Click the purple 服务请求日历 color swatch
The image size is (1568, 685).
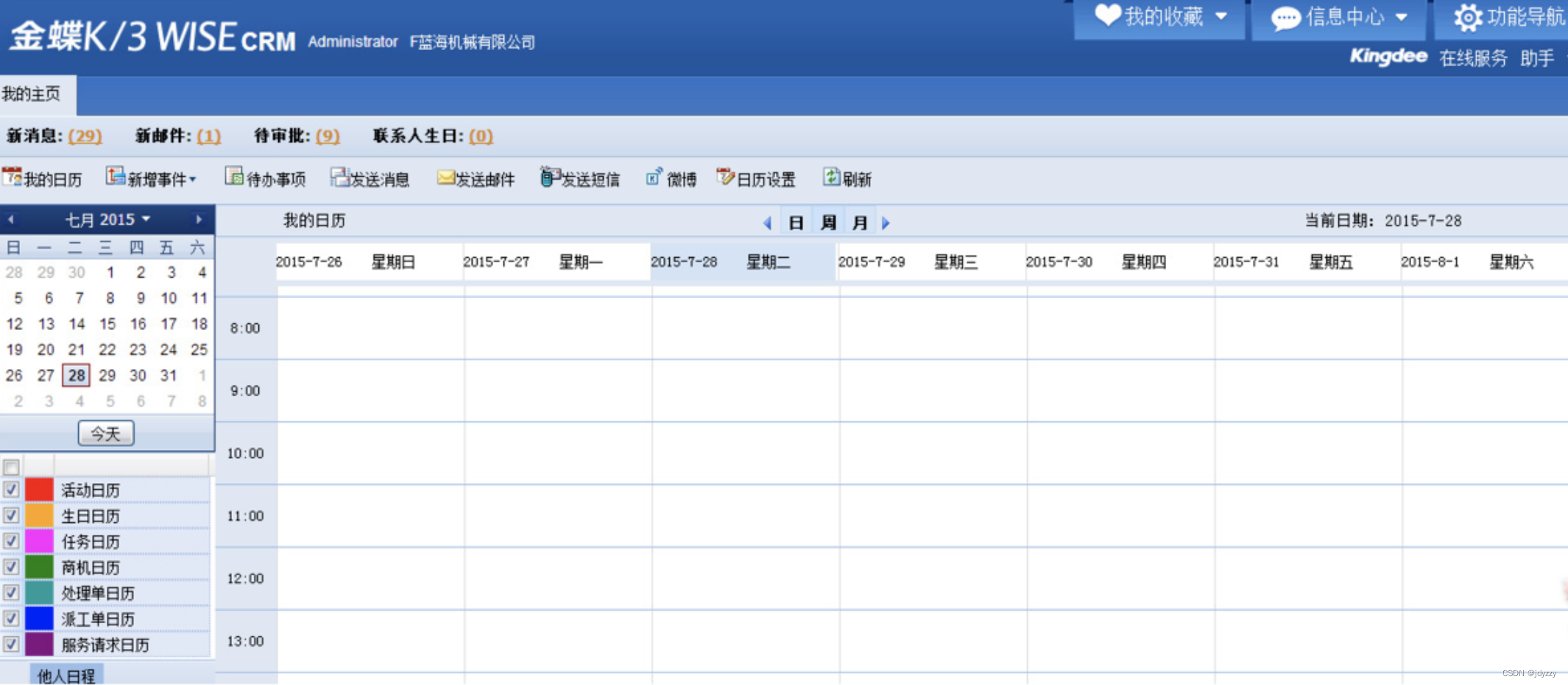tap(39, 644)
